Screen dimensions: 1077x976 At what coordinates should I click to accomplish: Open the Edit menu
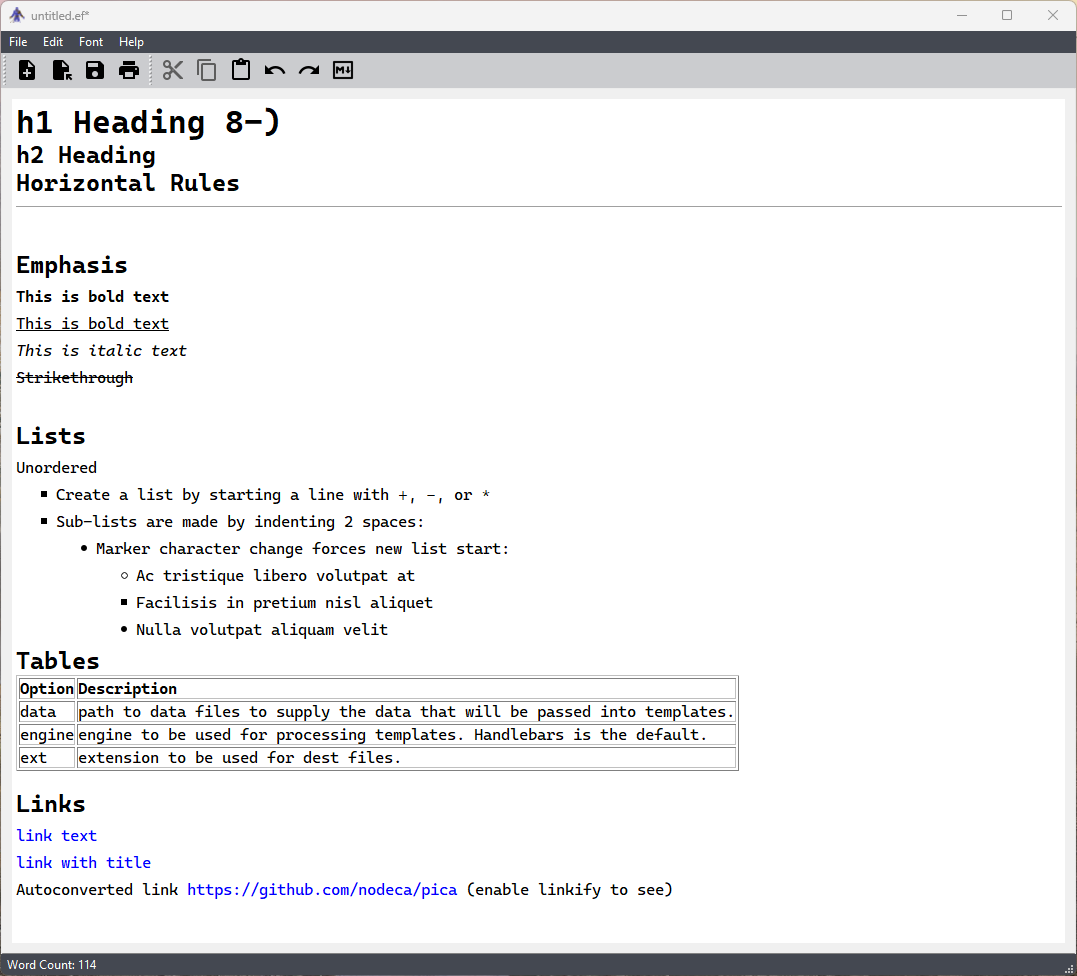53,42
